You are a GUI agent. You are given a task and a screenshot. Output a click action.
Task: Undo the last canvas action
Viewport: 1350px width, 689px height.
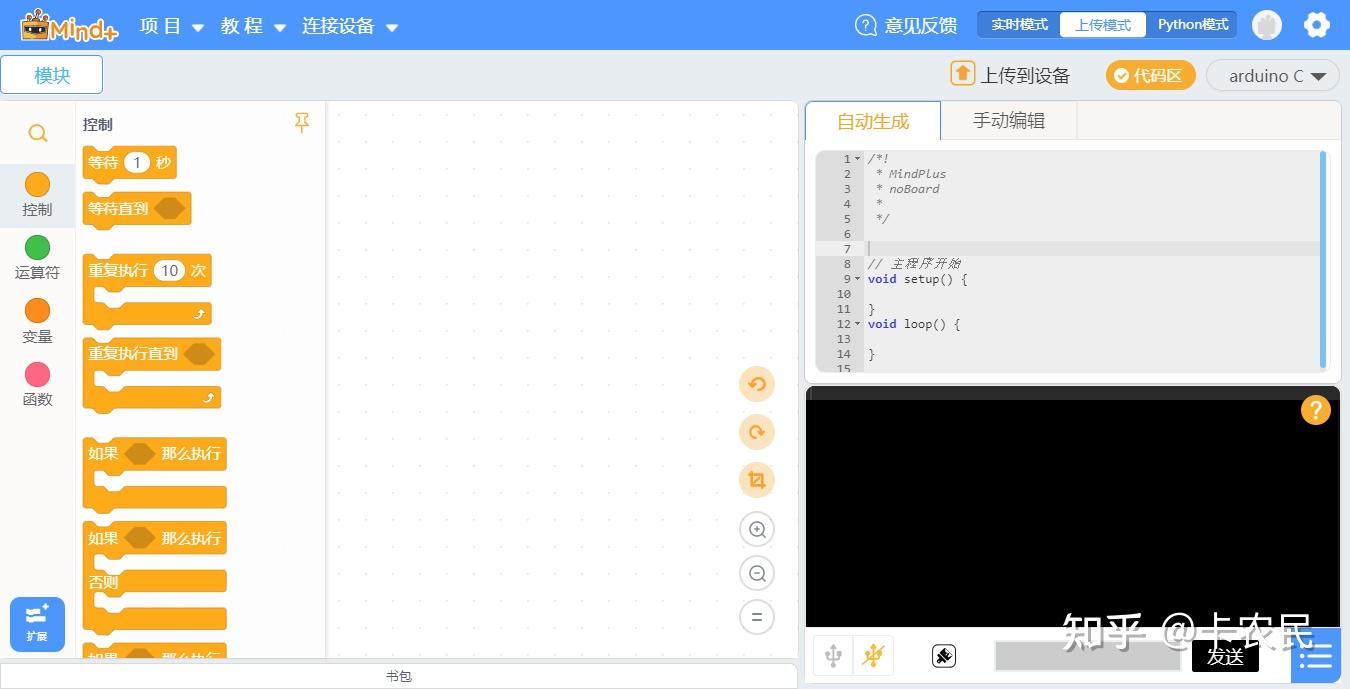point(757,383)
